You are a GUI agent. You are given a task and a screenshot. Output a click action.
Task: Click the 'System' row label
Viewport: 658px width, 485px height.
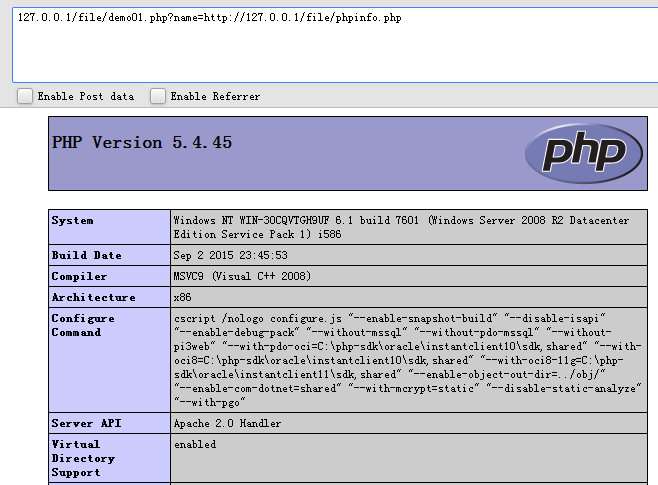pos(73,220)
